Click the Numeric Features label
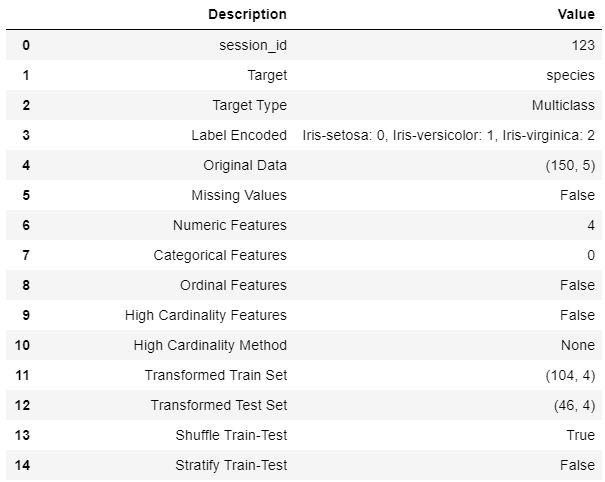 (229, 225)
